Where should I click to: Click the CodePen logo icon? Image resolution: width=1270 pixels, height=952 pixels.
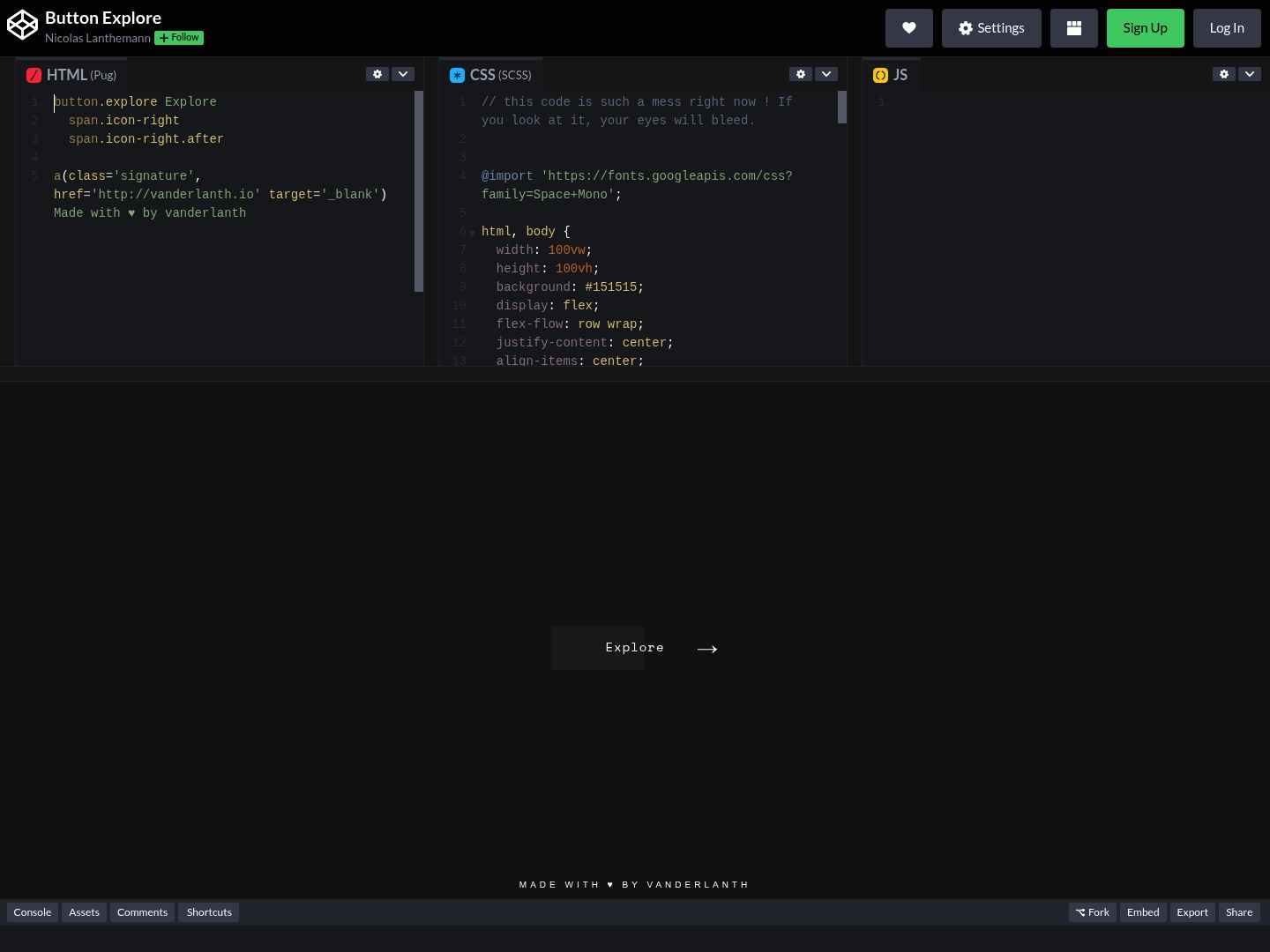tap(22, 26)
